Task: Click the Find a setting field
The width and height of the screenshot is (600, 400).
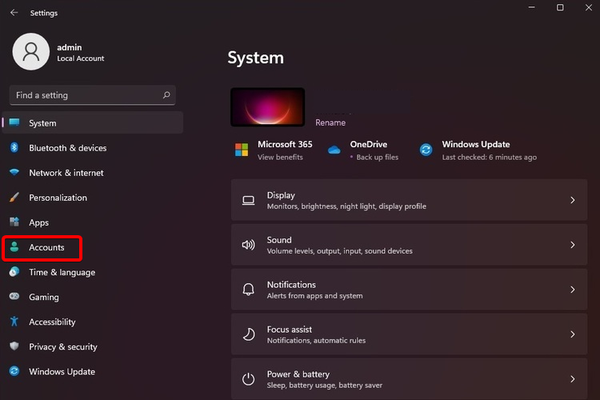Action: (85, 95)
